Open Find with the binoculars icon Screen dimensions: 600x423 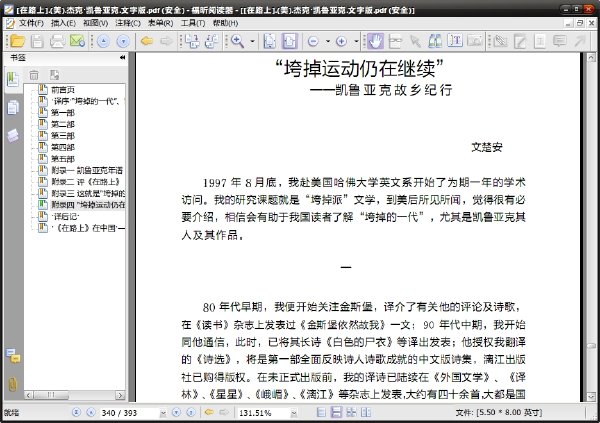[435, 41]
